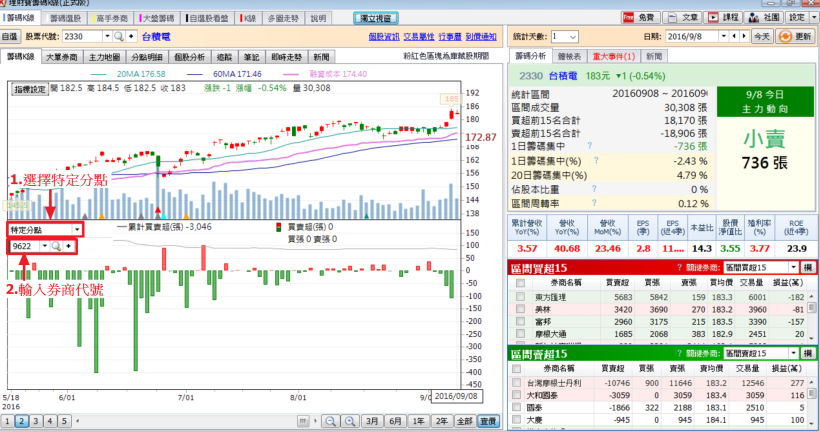Open the stock code 2330 dropdown
Screen dimensions: 820x432
(107, 37)
